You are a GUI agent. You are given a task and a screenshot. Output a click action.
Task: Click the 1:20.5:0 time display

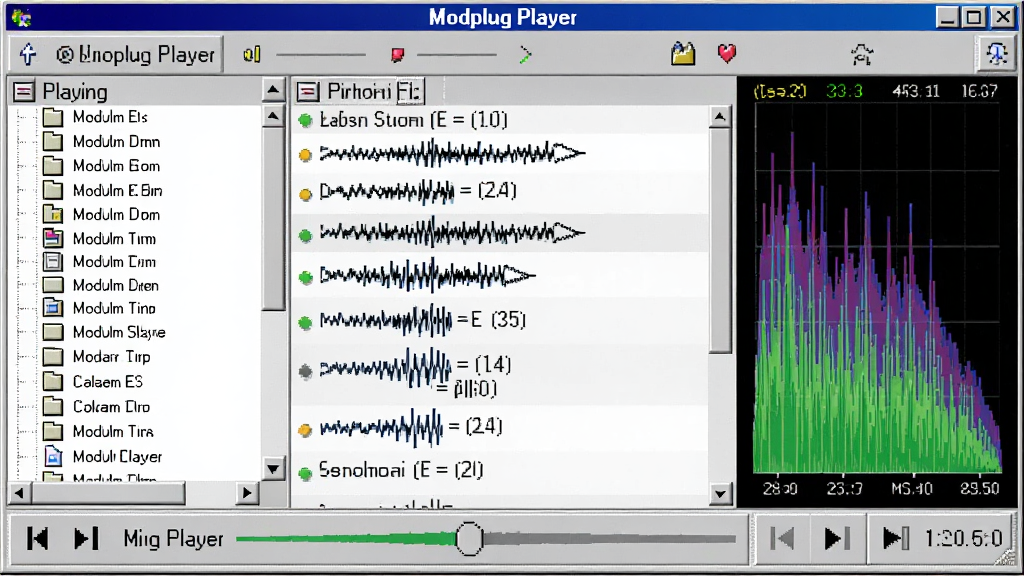click(964, 539)
